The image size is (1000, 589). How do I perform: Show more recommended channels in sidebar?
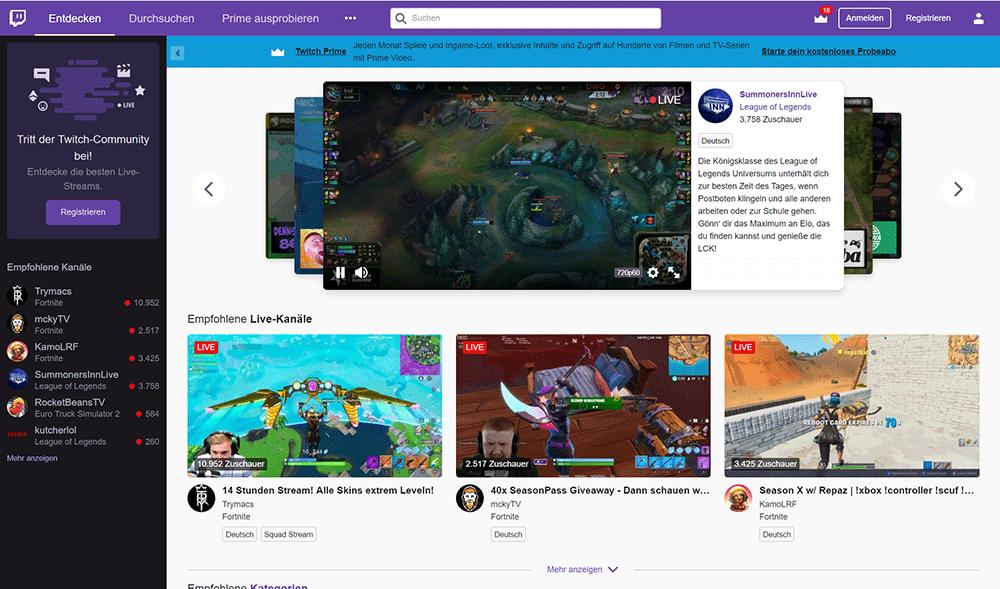point(32,458)
